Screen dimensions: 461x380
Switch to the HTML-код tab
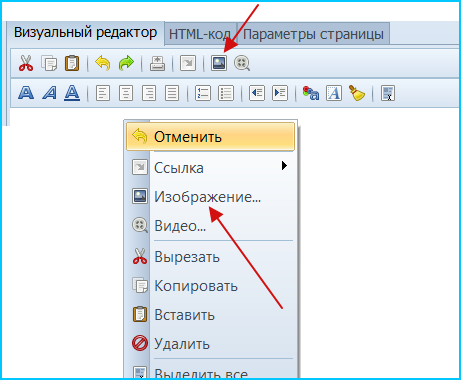pos(200,34)
